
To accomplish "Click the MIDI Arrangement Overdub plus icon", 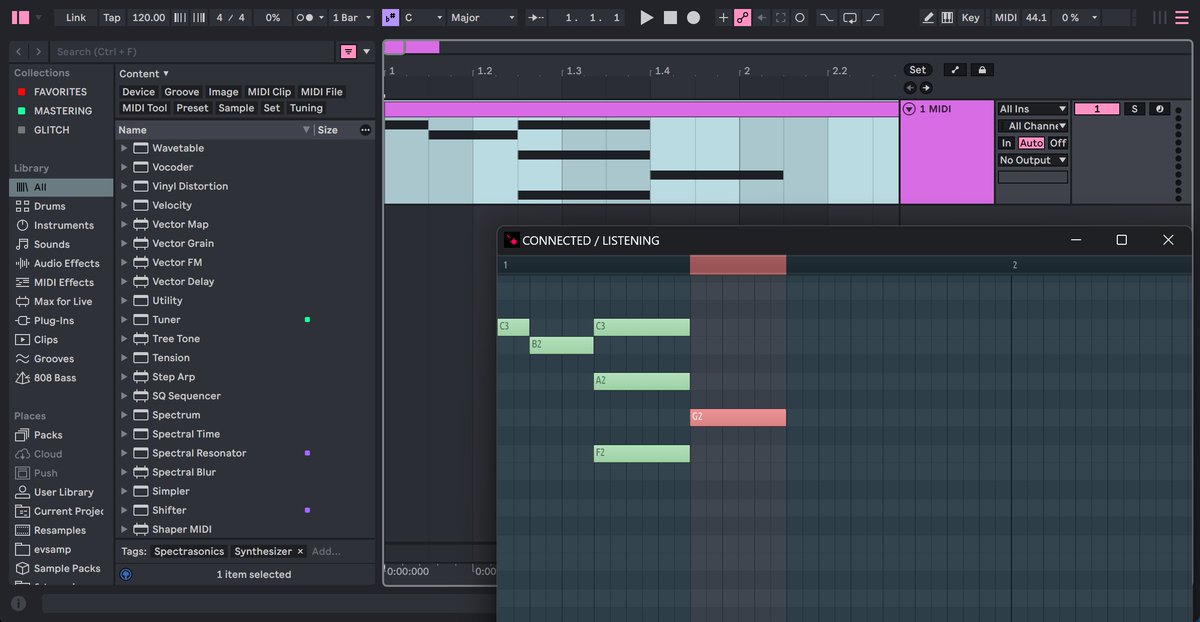I will pyautogui.click(x=724, y=18).
